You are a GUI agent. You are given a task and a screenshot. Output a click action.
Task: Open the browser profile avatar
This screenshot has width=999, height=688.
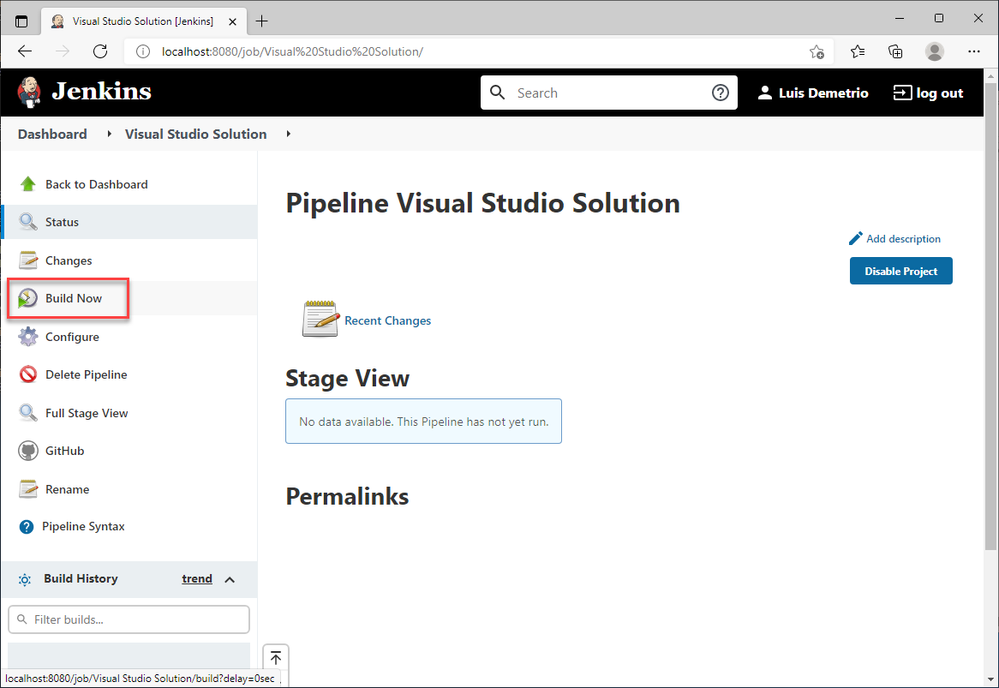pyautogui.click(x=935, y=52)
